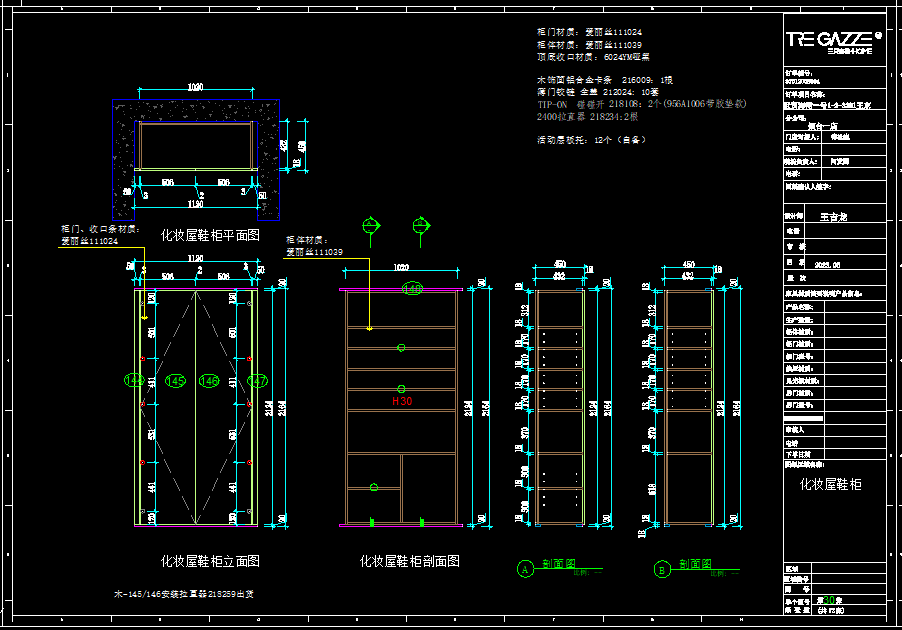Select the 450 dimension above section A
The width and height of the screenshot is (902, 630).
click(560, 264)
